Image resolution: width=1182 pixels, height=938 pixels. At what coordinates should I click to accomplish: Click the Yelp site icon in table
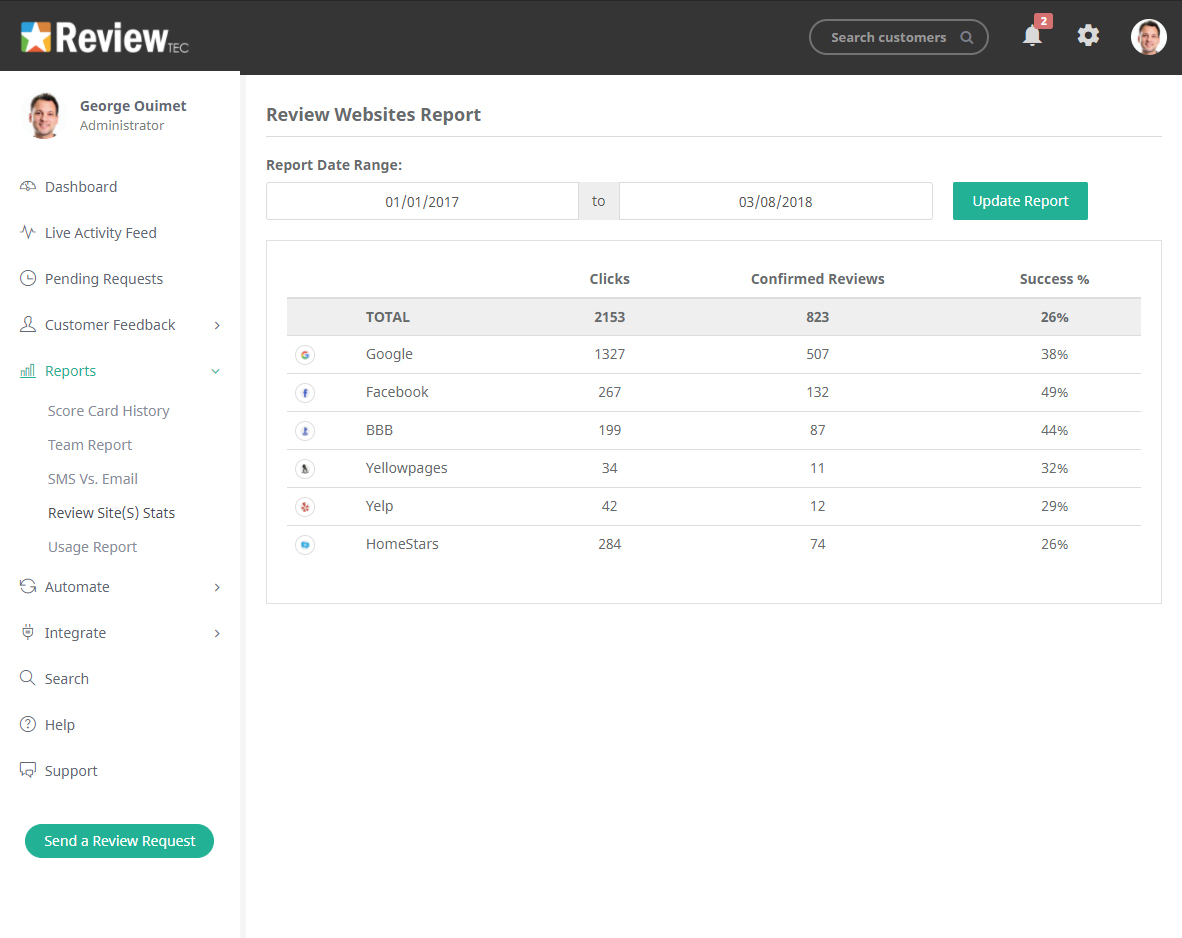(305, 507)
